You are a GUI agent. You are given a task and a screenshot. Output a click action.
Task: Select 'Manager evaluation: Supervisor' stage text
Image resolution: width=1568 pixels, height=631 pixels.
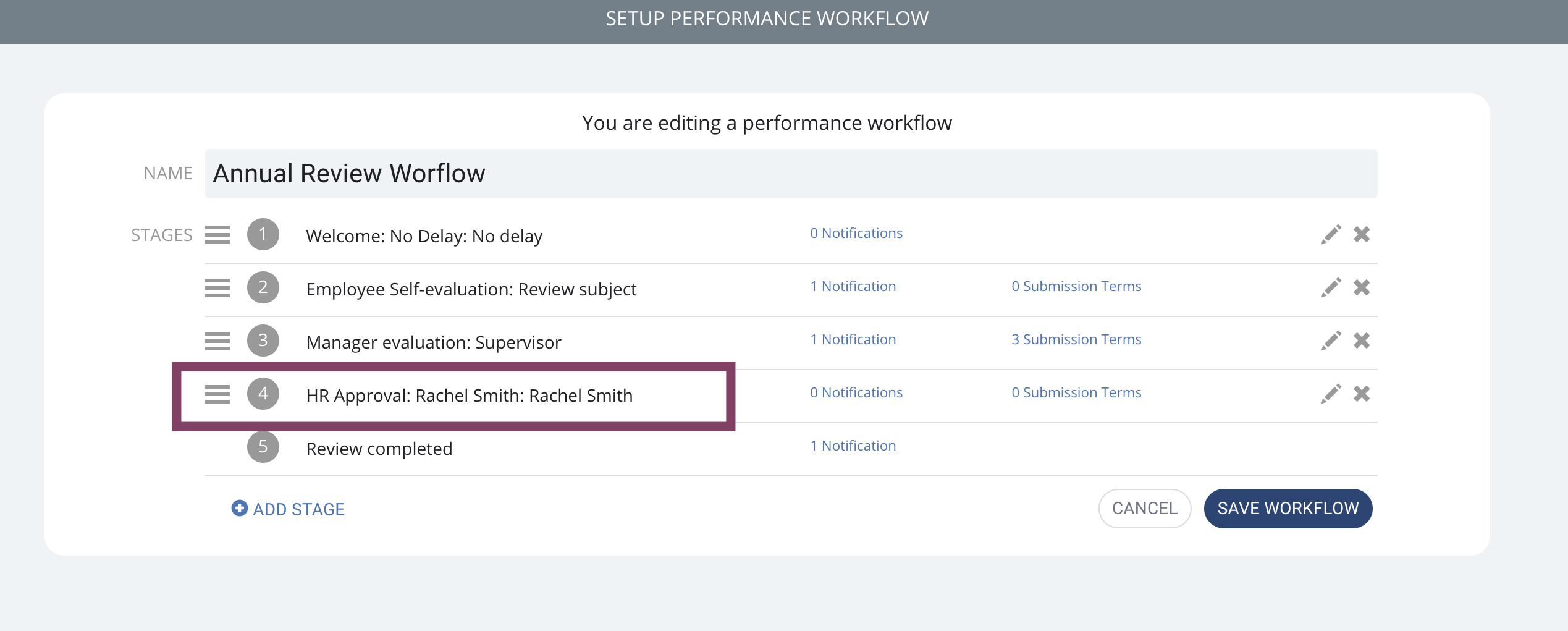pyautogui.click(x=434, y=342)
